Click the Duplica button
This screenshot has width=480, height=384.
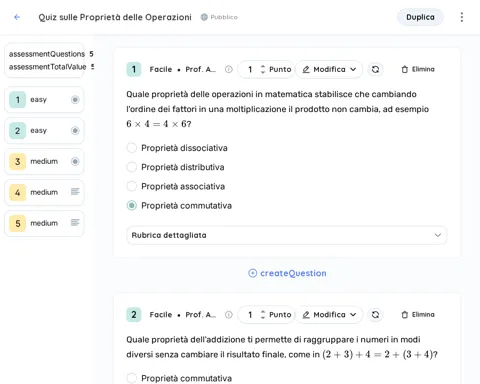pyautogui.click(x=420, y=17)
